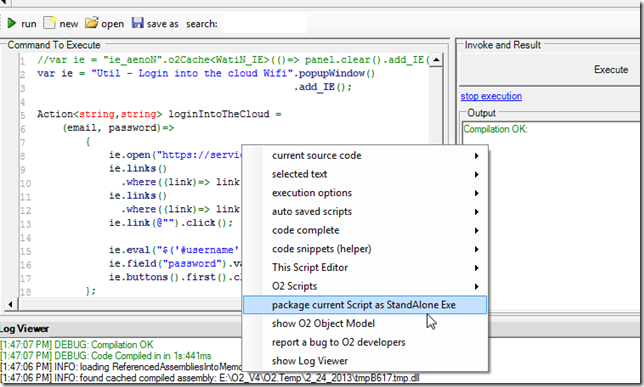Expand the auto saved scripts submenu
The height and width of the screenshot is (387, 644).
[x=365, y=212]
